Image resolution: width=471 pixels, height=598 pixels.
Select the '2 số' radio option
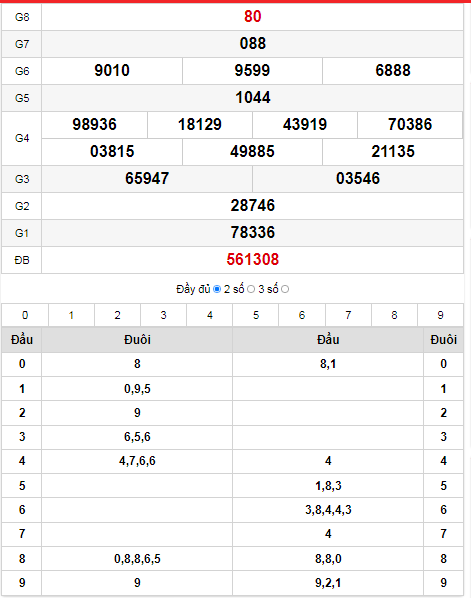(x=251, y=289)
